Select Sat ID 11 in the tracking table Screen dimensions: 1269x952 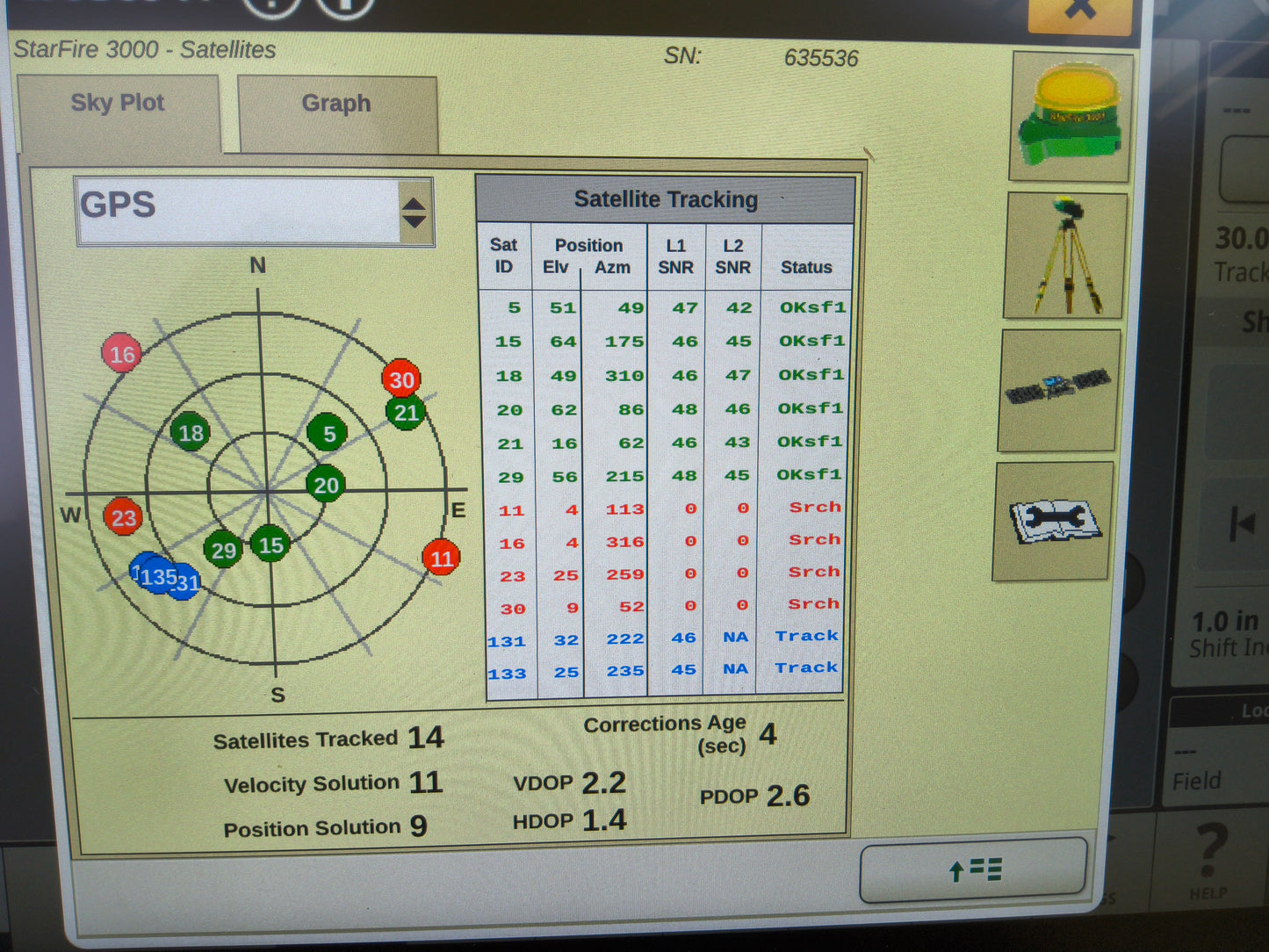point(512,510)
